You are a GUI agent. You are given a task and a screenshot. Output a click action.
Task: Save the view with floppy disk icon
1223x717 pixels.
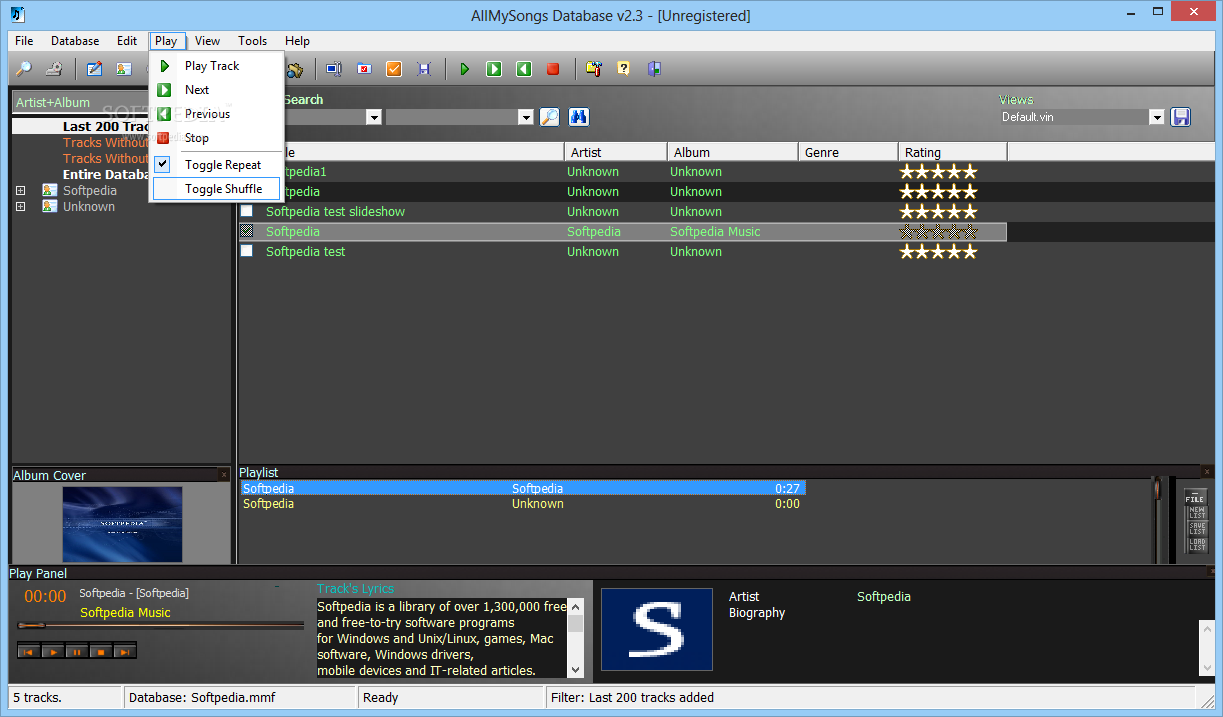click(x=1181, y=117)
